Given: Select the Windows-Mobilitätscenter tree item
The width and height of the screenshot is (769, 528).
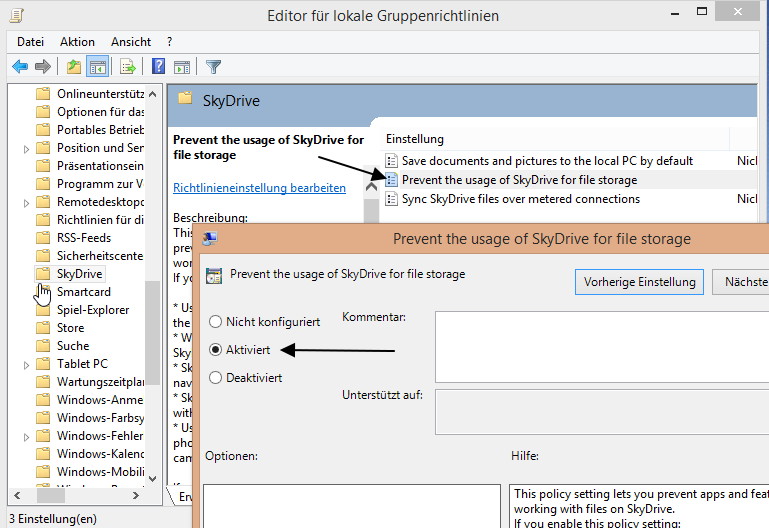Looking at the screenshot, I should 100,472.
